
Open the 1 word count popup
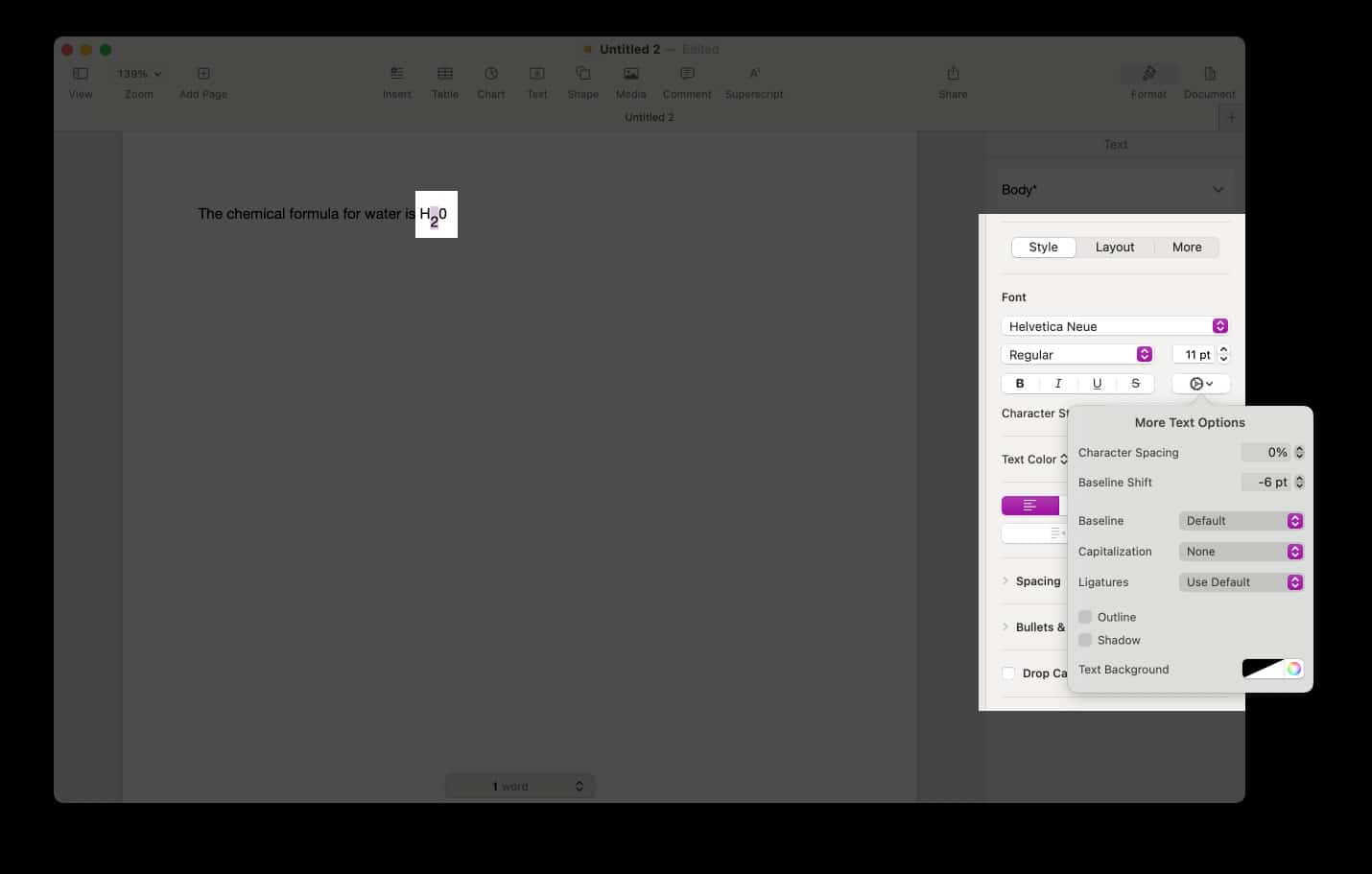pyautogui.click(x=521, y=787)
